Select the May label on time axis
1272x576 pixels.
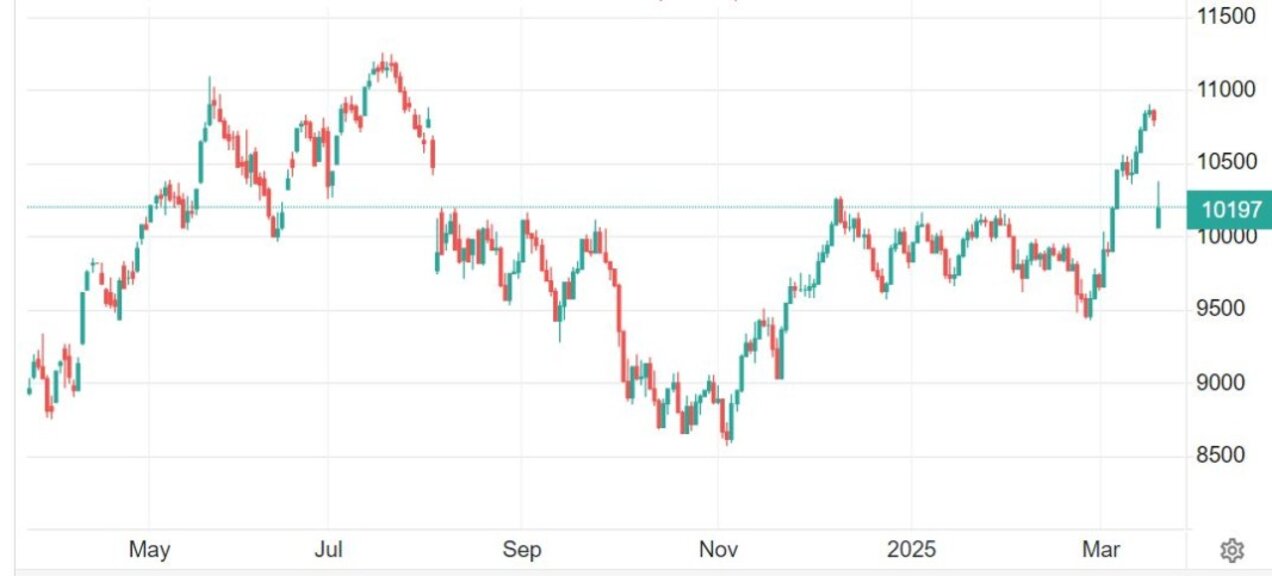[x=150, y=550]
